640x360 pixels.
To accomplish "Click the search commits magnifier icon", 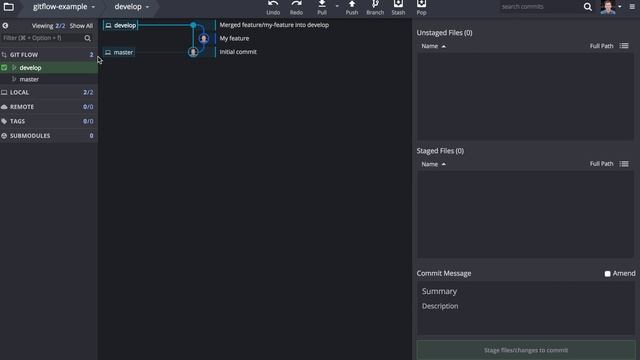I will [588, 7].
